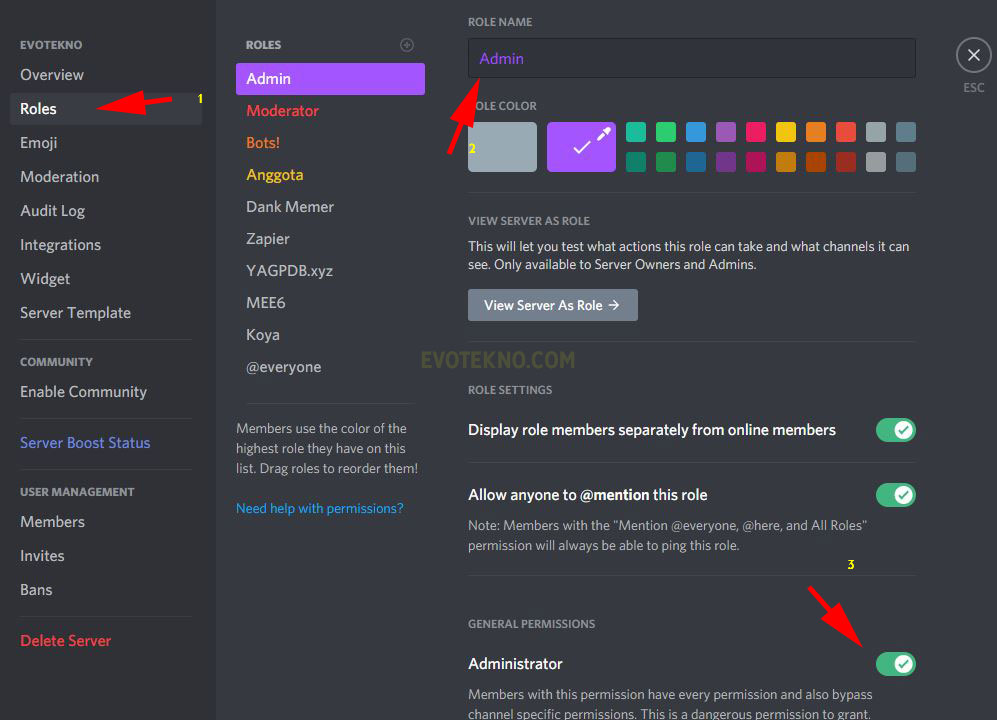Click View Server As Role button
The height and width of the screenshot is (720, 997).
552,305
